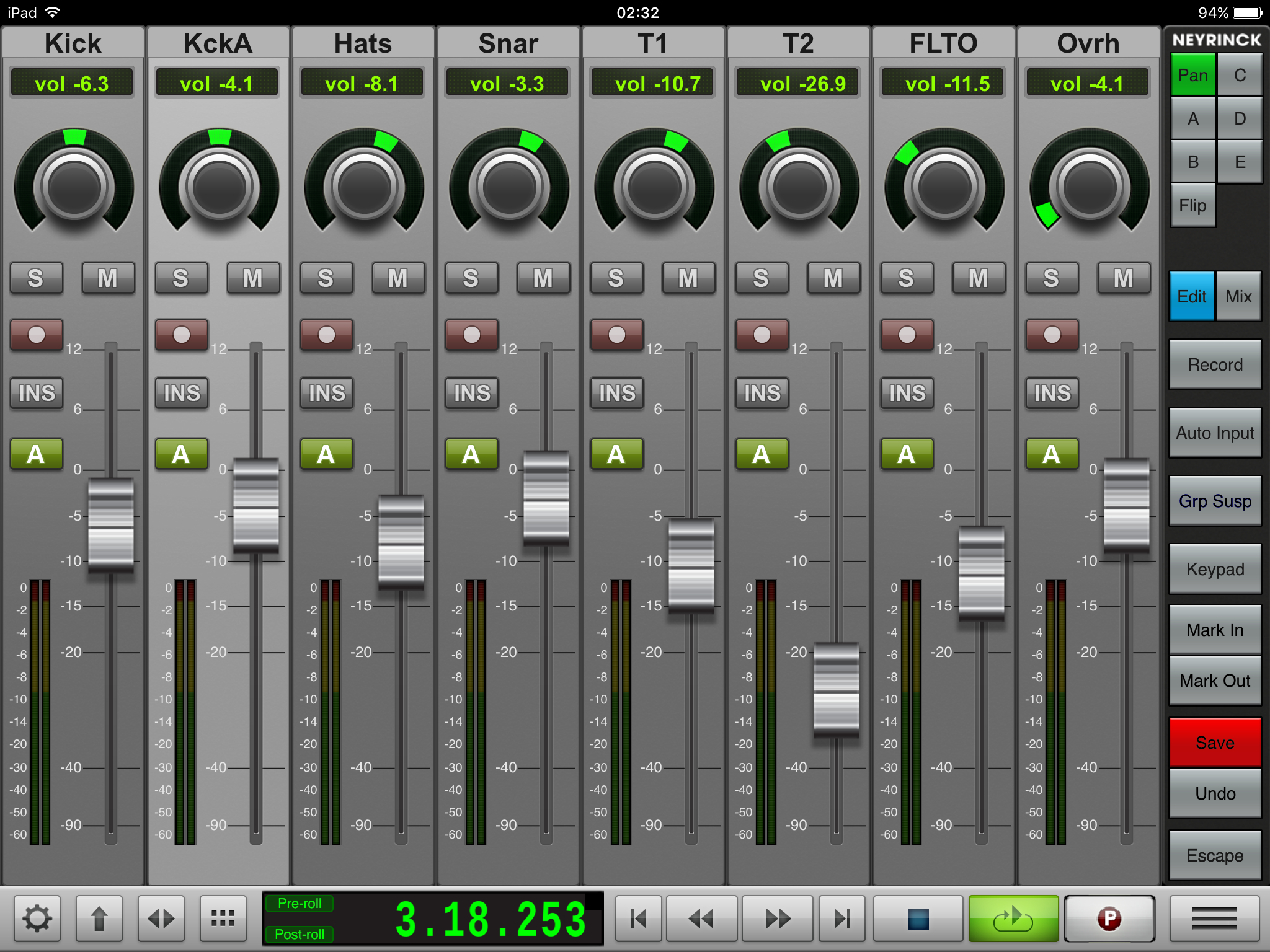Image resolution: width=1270 pixels, height=952 pixels.
Task: Mute the Snar channel
Action: coord(543,278)
